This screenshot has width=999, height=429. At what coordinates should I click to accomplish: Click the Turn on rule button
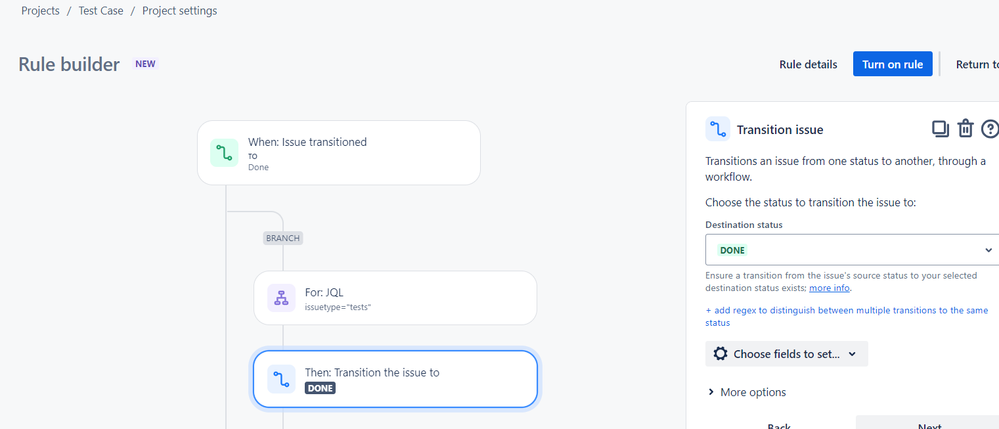pyautogui.click(x=893, y=64)
